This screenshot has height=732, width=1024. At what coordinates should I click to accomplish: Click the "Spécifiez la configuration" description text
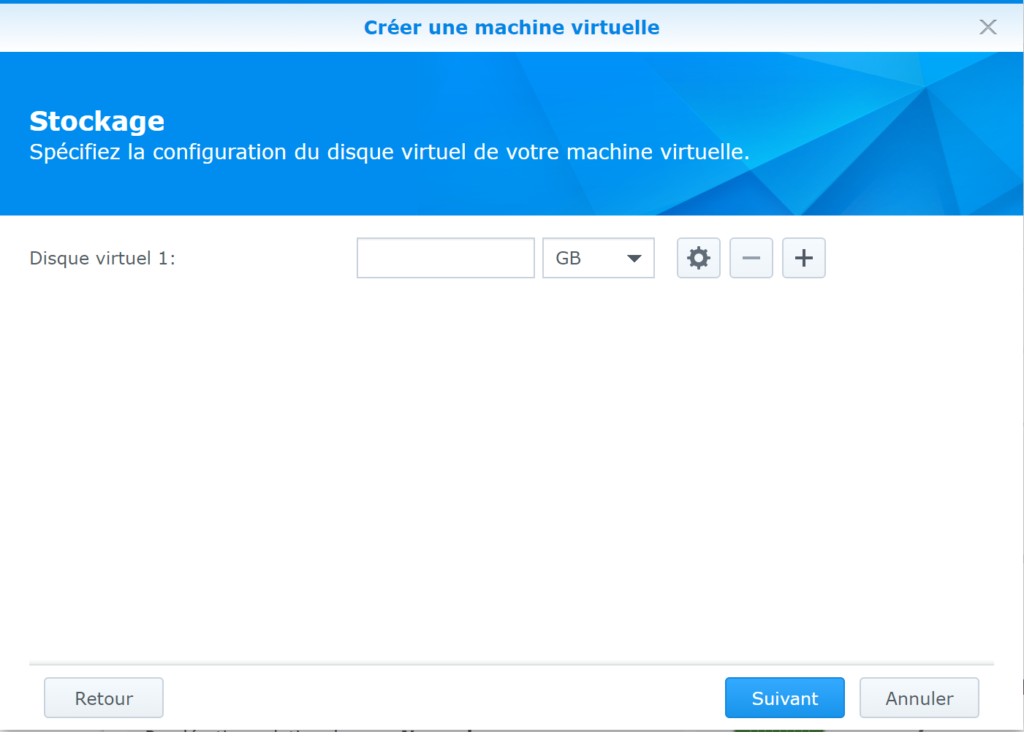(x=389, y=153)
